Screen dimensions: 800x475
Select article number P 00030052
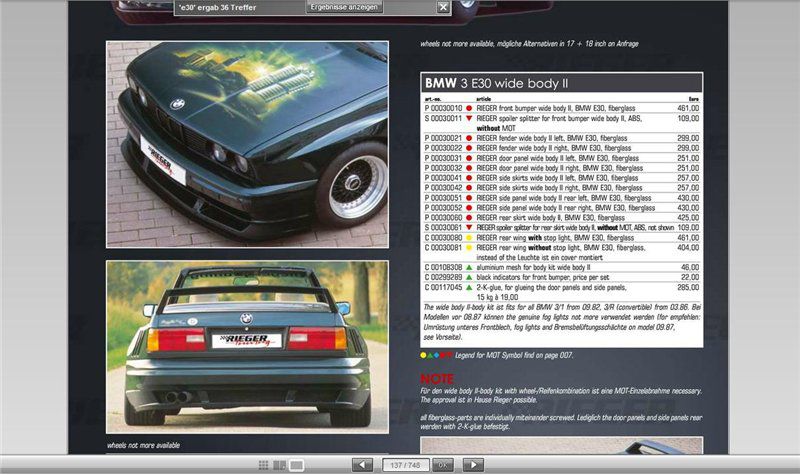point(443,208)
